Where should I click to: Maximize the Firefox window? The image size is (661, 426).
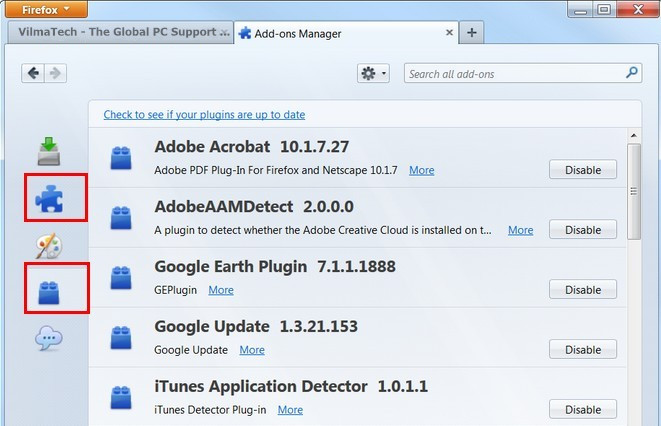(604, 9)
